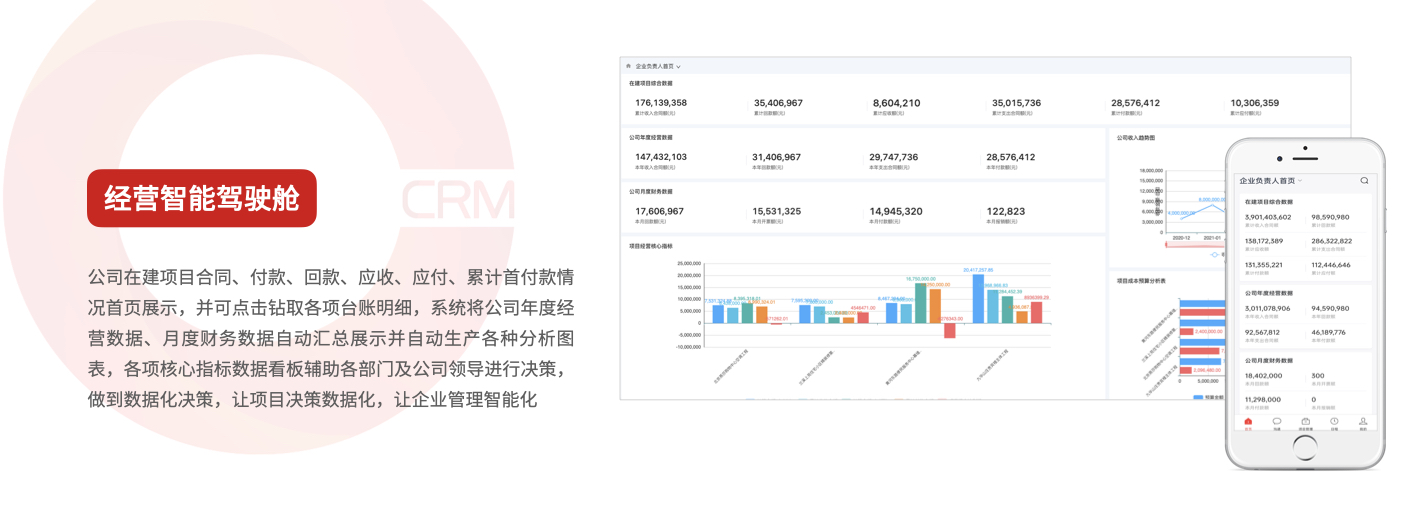Tap 131,355,221 value on phone
Image resolution: width=1420 pixels, height=532 pixels.
pos(1264,265)
